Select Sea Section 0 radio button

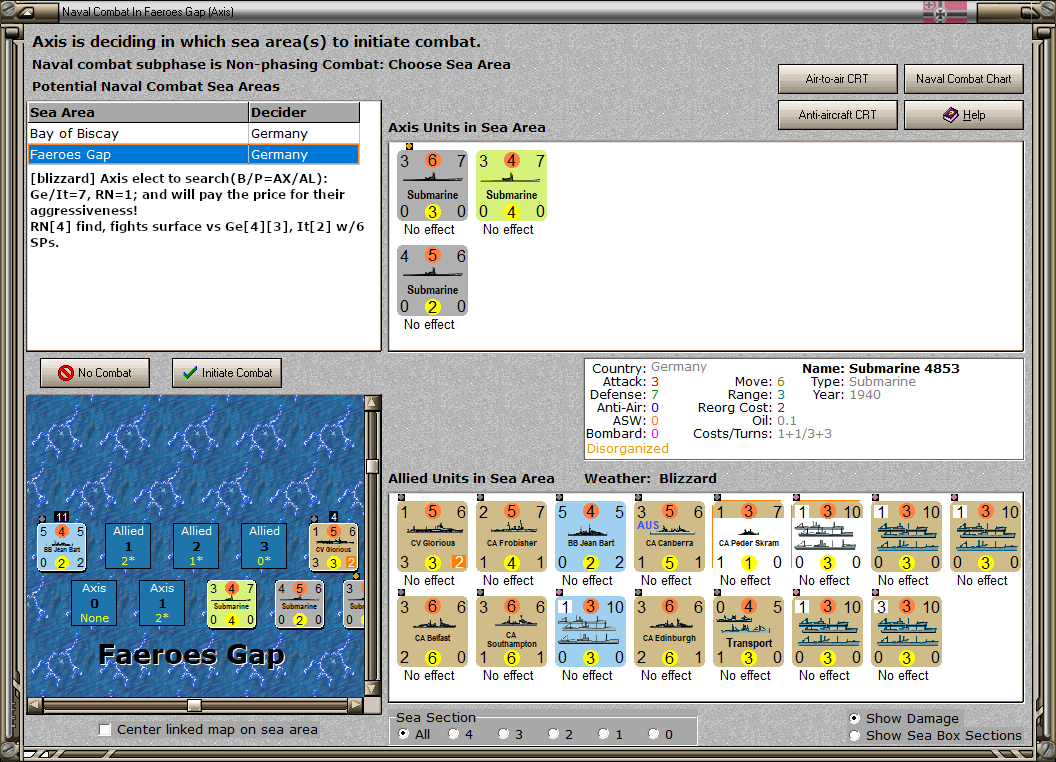coord(653,734)
